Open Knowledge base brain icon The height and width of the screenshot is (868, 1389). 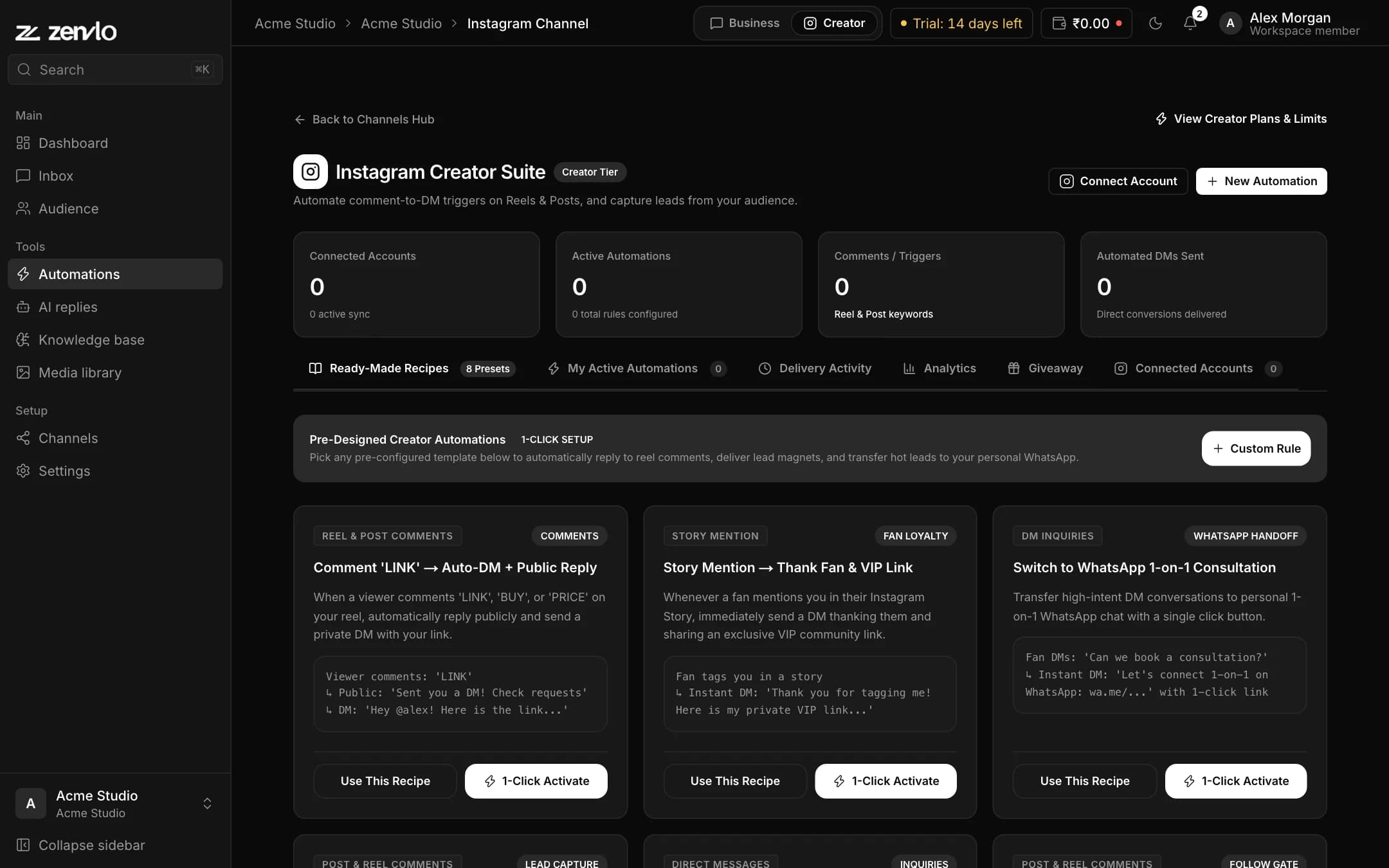click(x=23, y=339)
